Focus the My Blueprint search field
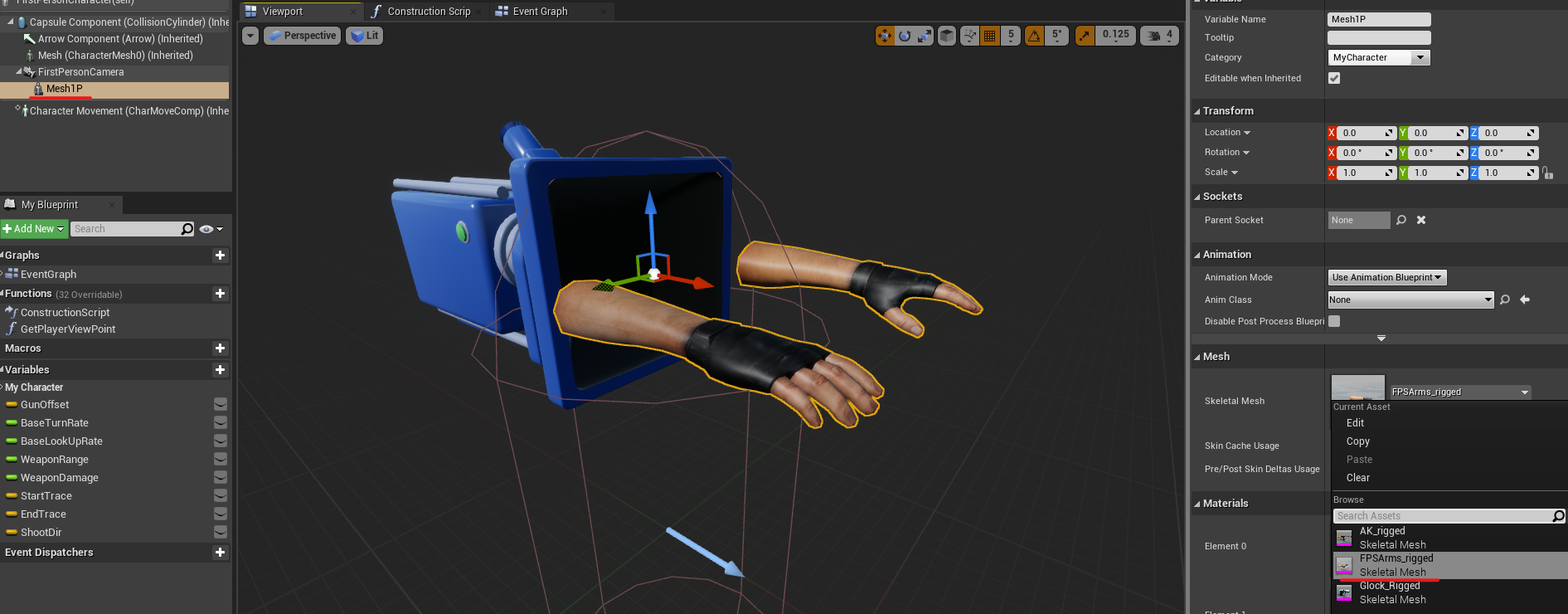1568x614 pixels. click(126, 229)
